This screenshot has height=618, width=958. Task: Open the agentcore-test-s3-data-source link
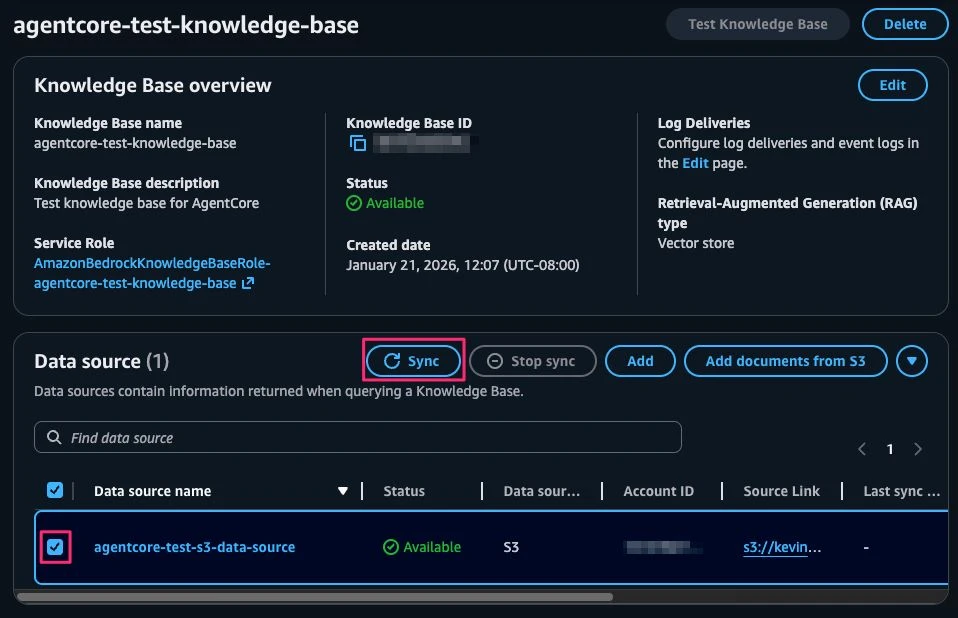tap(194, 547)
